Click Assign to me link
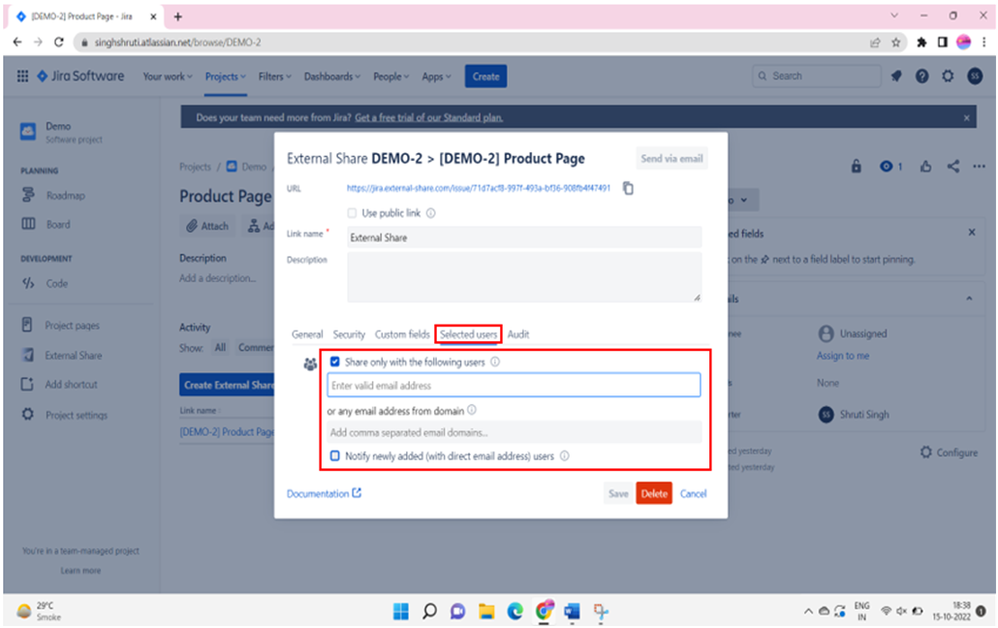998x628 pixels. (x=843, y=356)
